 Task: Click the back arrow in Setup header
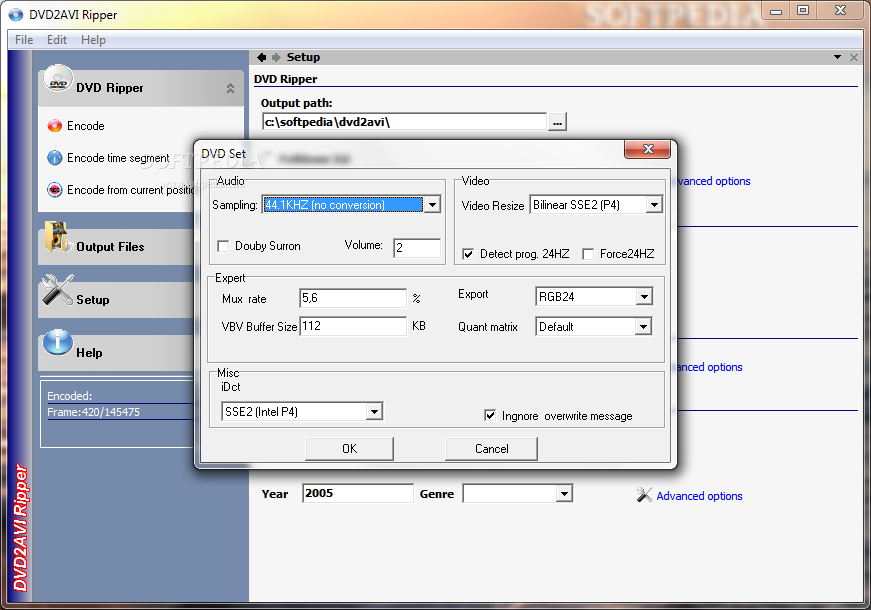pos(262,57)
